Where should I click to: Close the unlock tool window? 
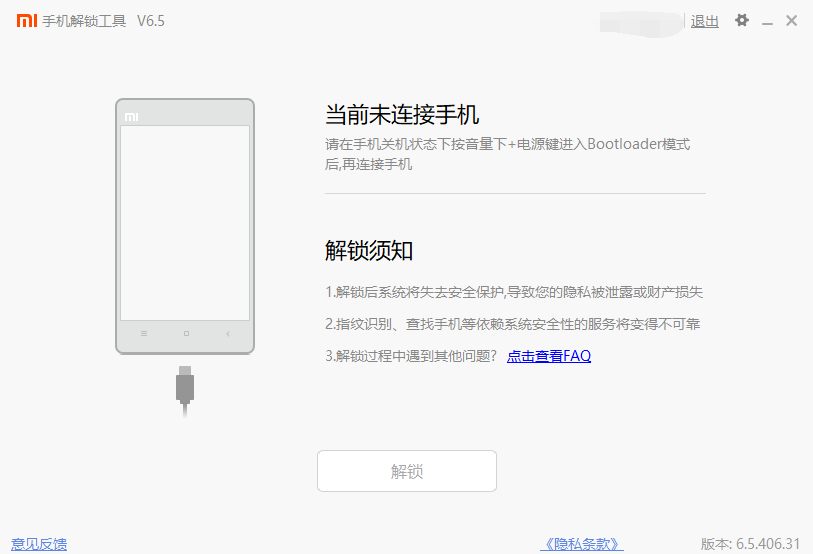(791, 21)
